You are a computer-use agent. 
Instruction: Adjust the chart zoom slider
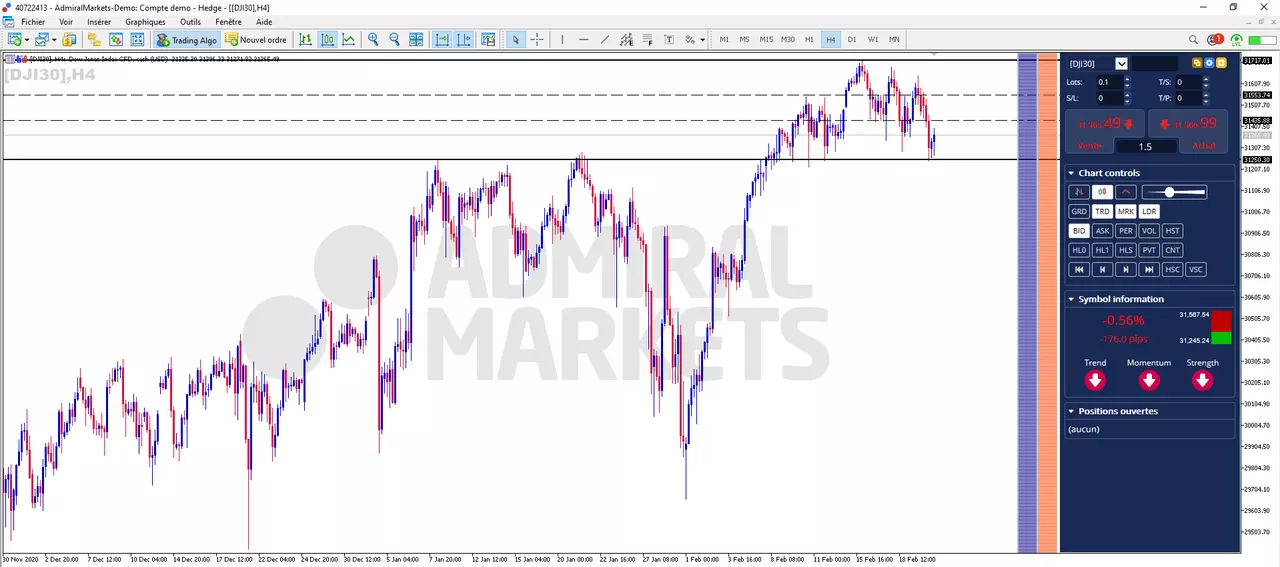[x=1175, y=192]
